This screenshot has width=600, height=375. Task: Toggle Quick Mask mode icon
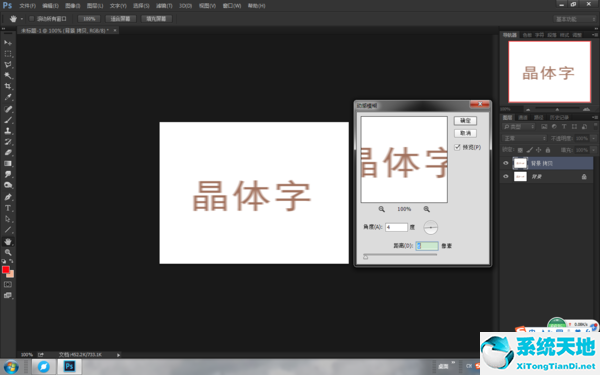click(8, 284)
